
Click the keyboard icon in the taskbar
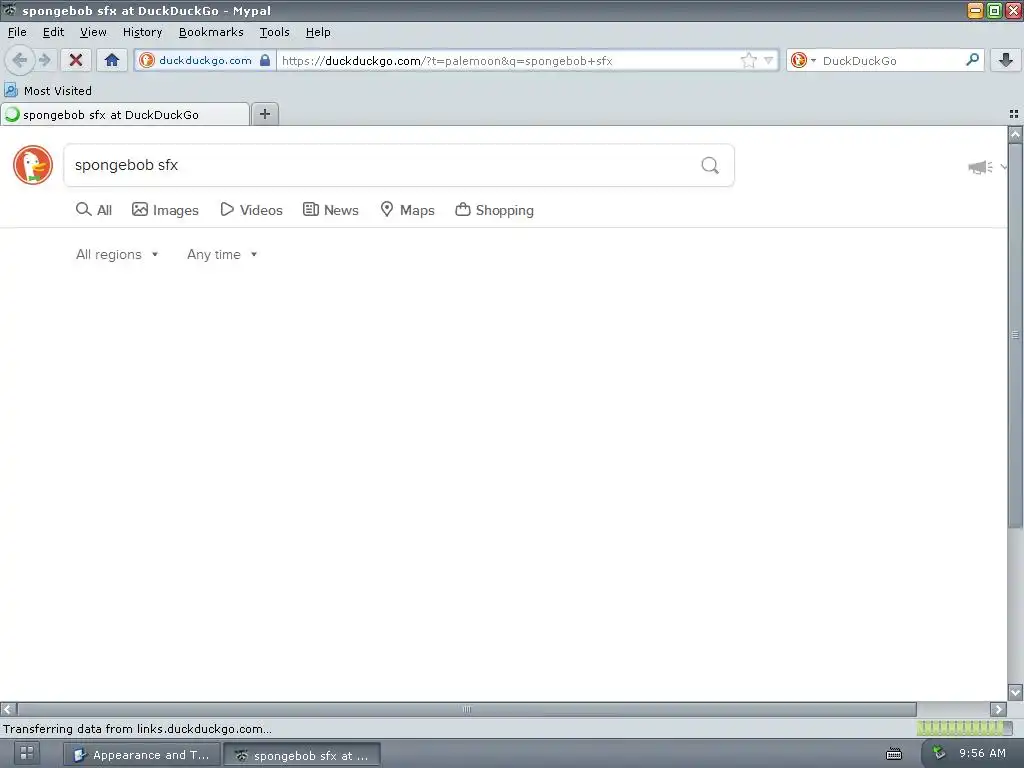[894, 754]
